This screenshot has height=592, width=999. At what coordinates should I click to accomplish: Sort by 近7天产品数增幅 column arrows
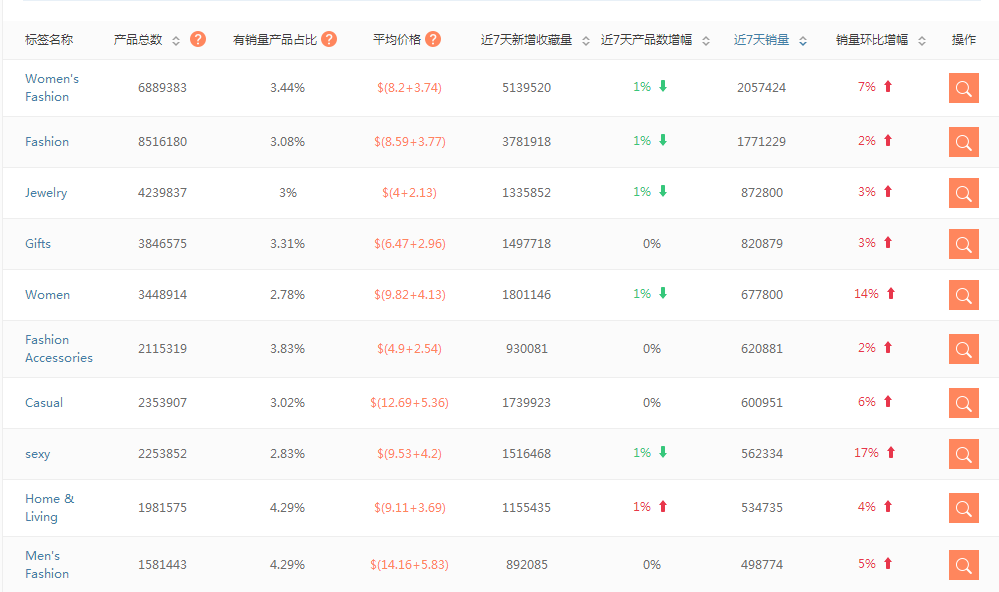[706, 41]
